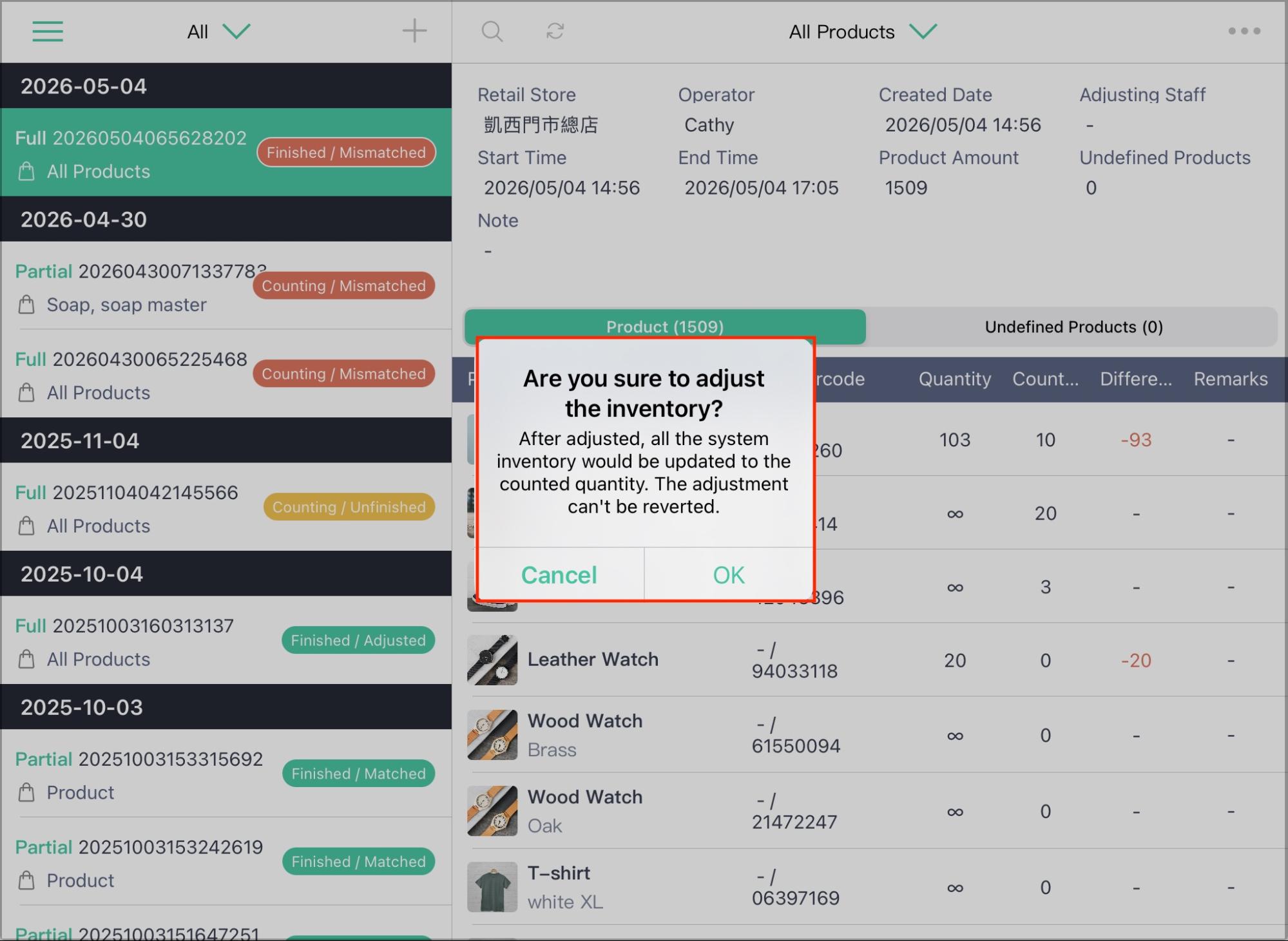Refresh the product list icon
The height and width of the screenshot is (941, 1288).
pos(555,32)
